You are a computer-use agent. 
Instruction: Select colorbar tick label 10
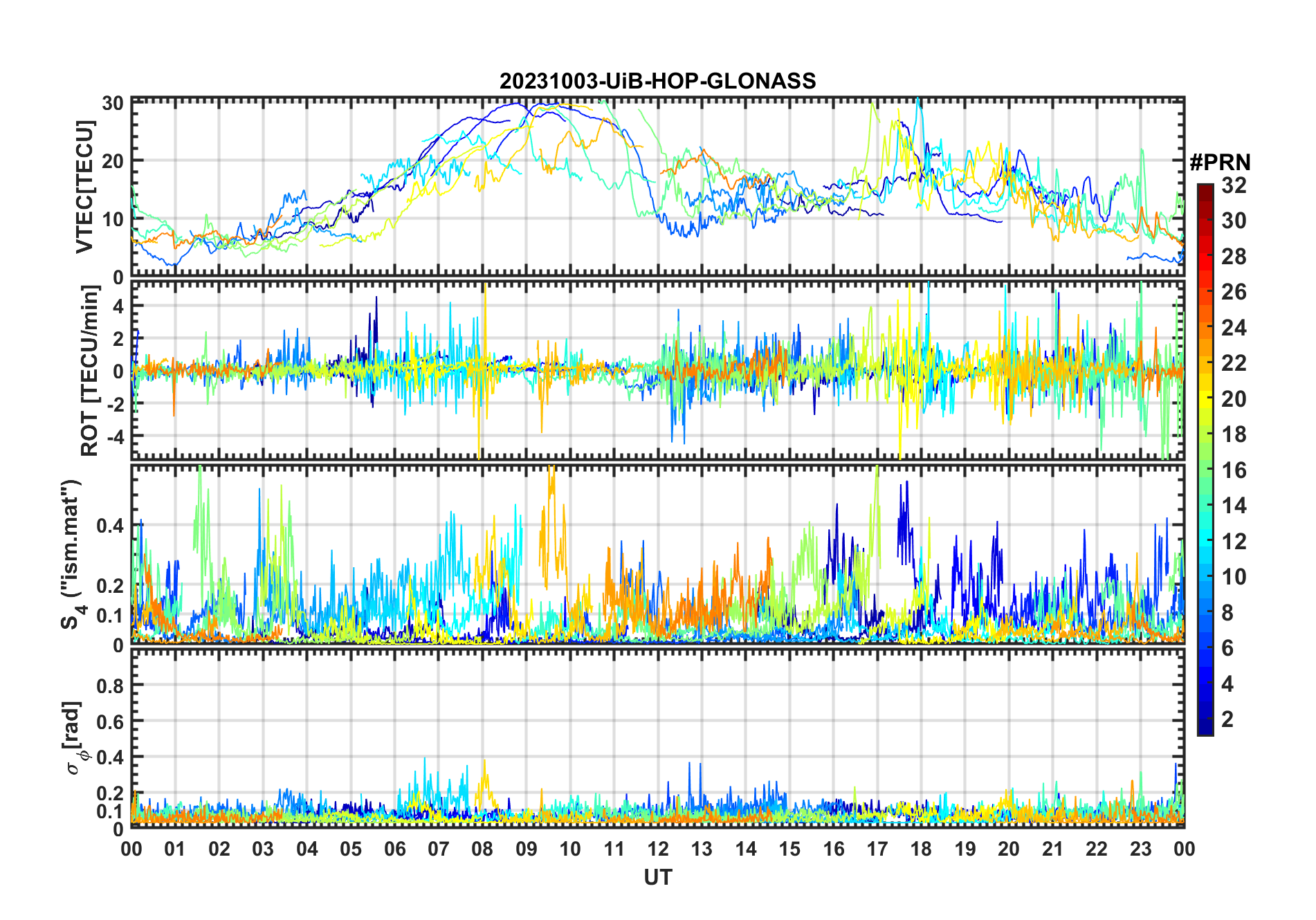pos(1234,577)
